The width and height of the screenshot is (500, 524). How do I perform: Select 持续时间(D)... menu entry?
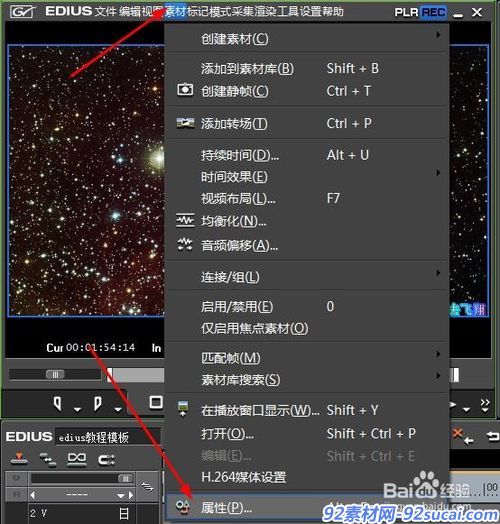[307, 155]
